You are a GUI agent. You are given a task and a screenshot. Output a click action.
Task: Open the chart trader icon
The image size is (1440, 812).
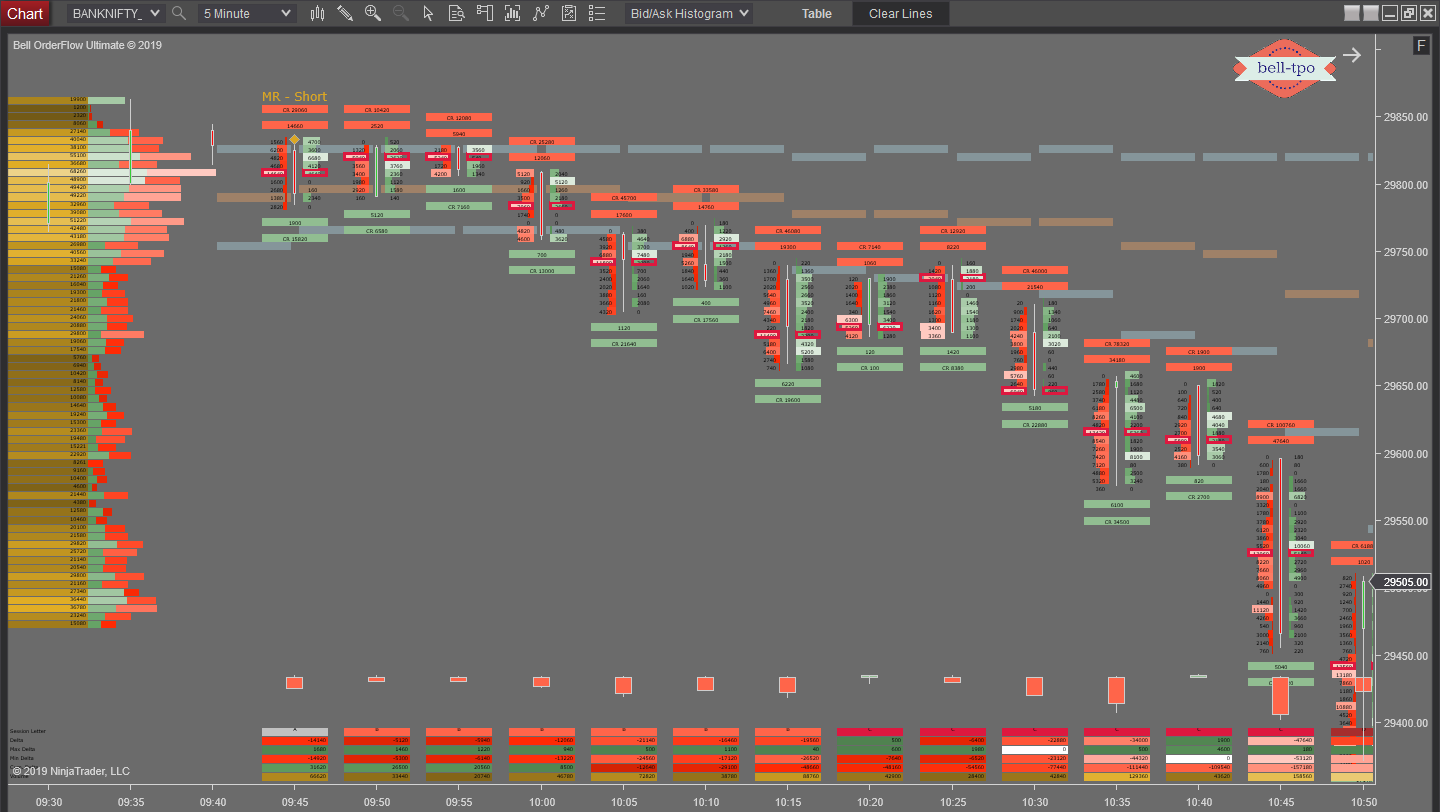click(x=484, y=14)
